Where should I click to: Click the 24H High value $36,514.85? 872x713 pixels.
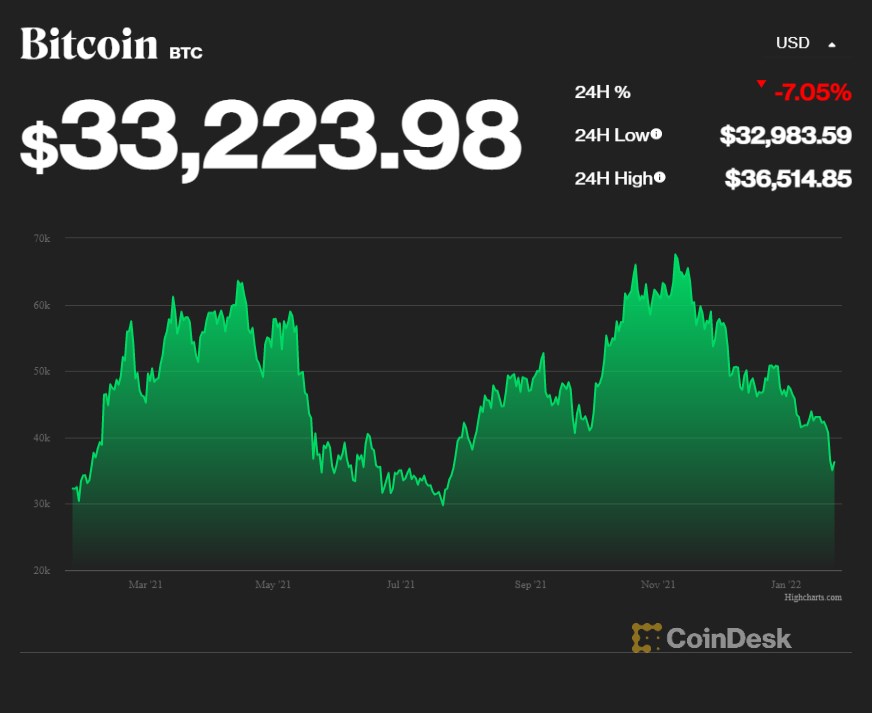[x=788, y=179]
